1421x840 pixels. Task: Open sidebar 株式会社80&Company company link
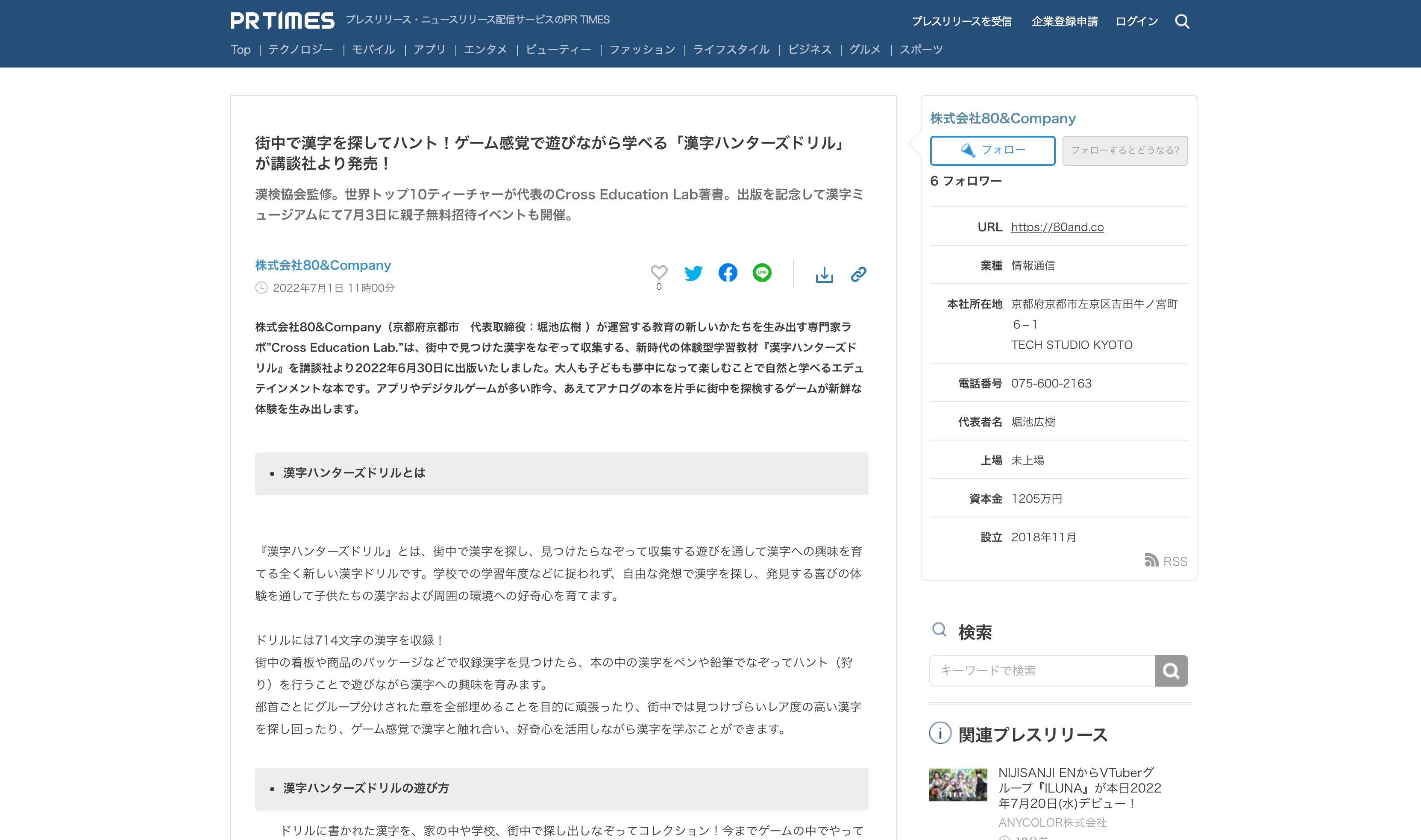coord(1003,118)
